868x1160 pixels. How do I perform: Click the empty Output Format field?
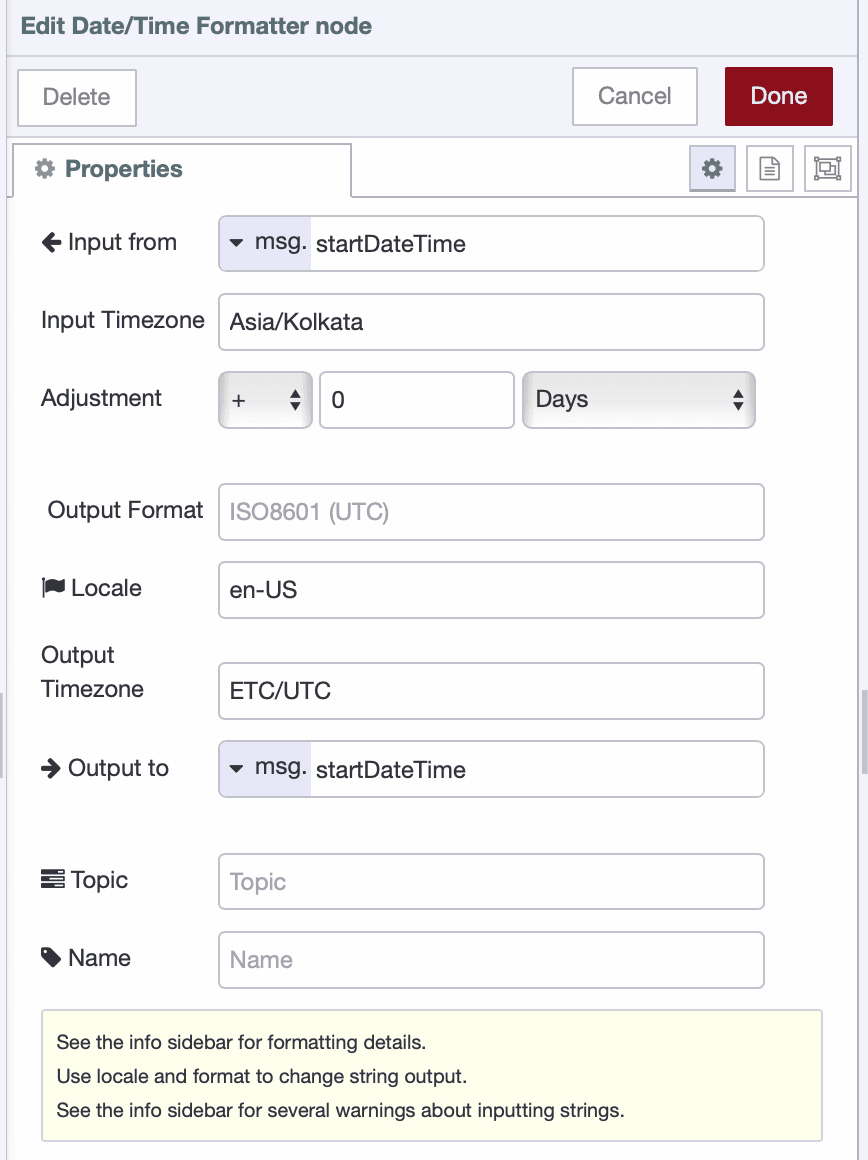pos(490,511)
